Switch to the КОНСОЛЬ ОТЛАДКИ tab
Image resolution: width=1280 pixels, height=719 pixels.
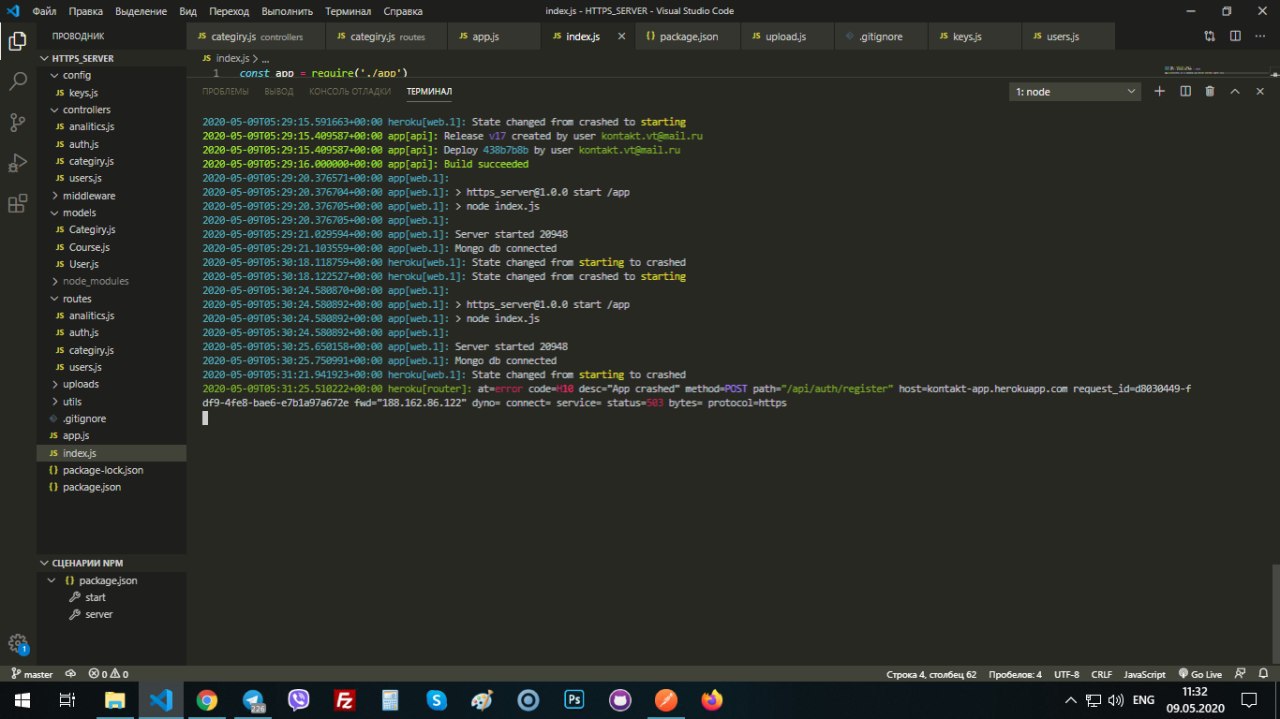pos(350,91)
